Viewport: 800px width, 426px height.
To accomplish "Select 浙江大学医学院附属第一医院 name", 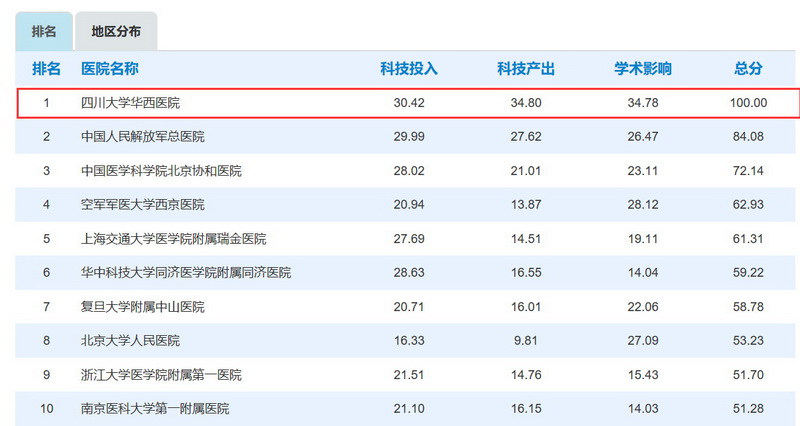I will click(161, 375).
